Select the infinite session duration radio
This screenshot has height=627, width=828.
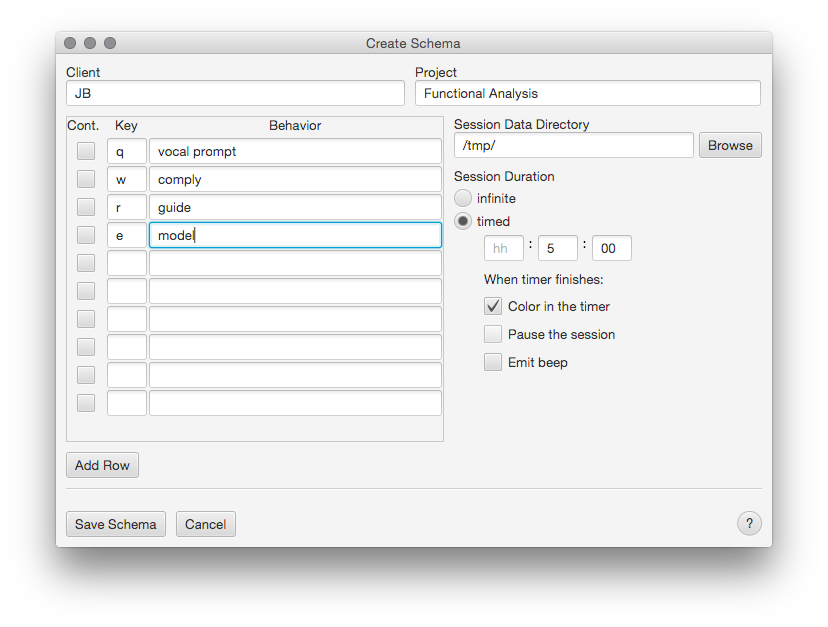464,198
